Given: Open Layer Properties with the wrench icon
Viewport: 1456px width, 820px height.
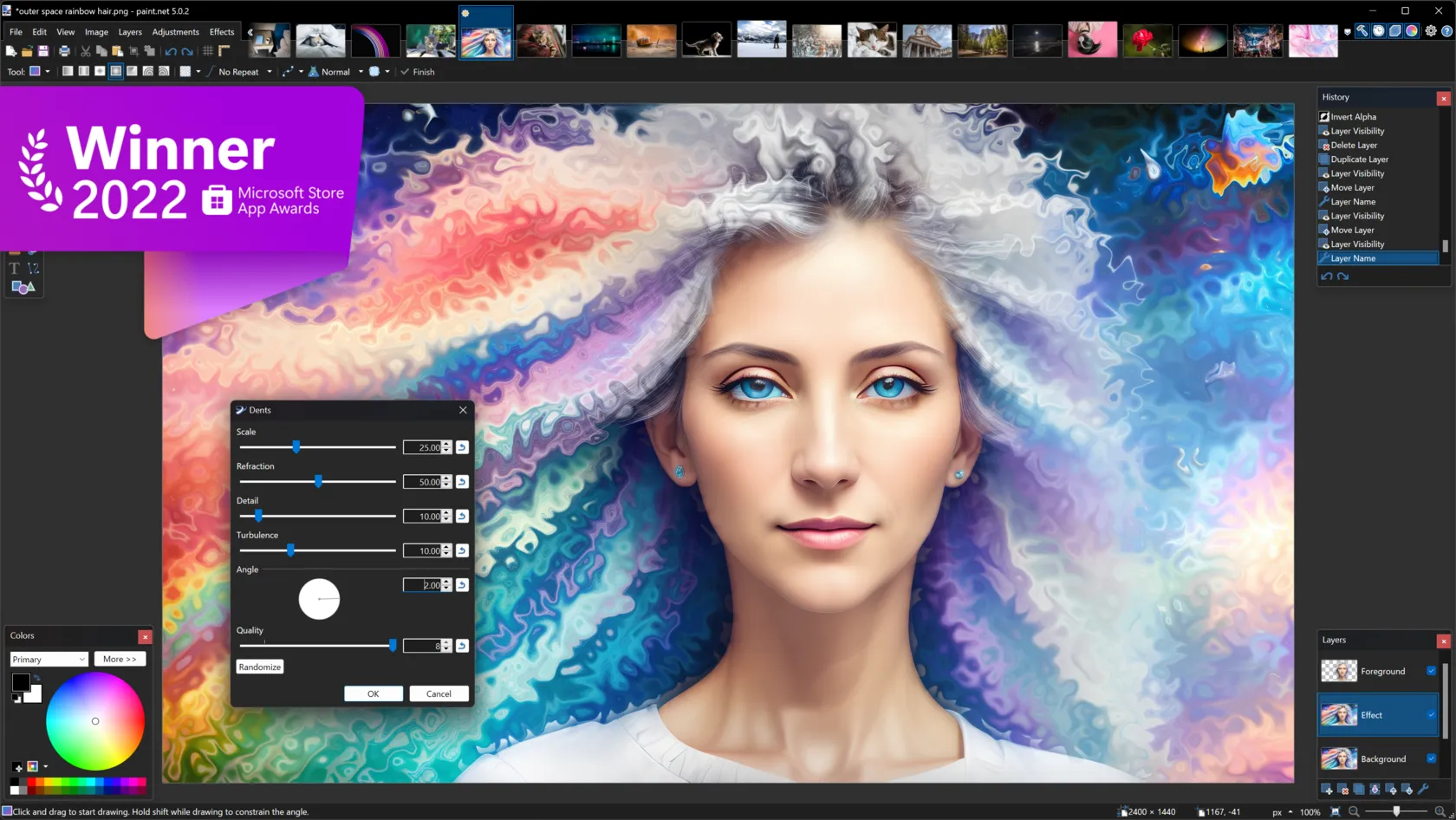Looking at the screenshot, I should tap(1424, 790).
